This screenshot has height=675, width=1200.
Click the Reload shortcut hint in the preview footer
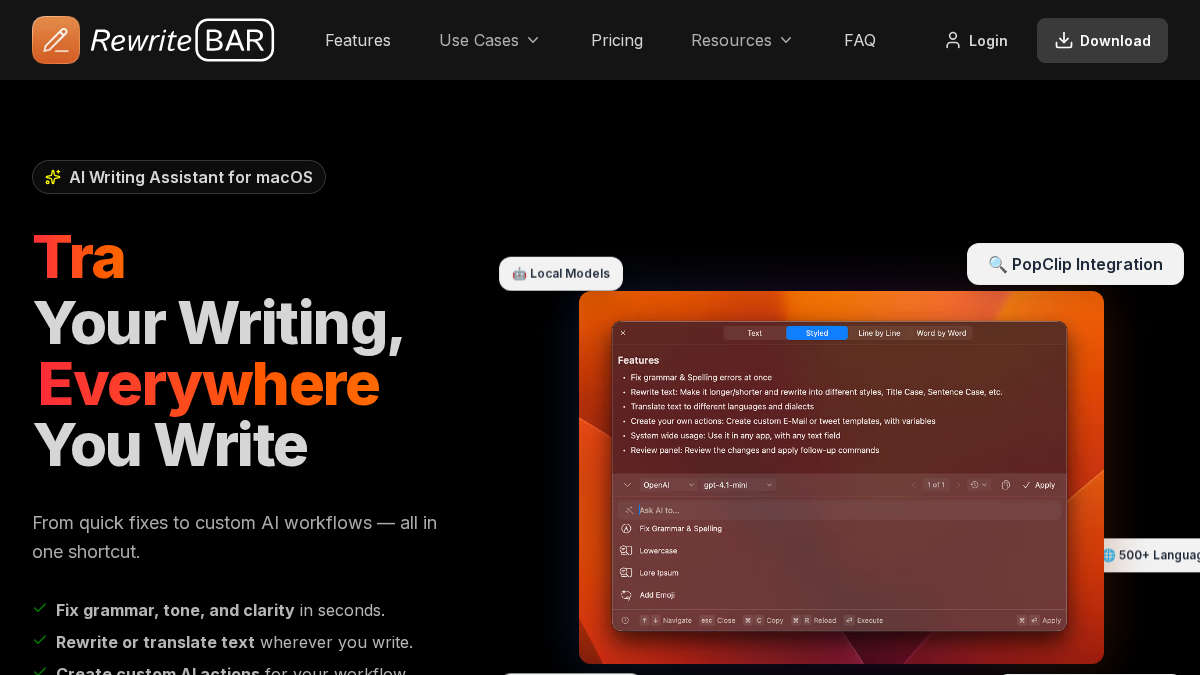[813, 620]
